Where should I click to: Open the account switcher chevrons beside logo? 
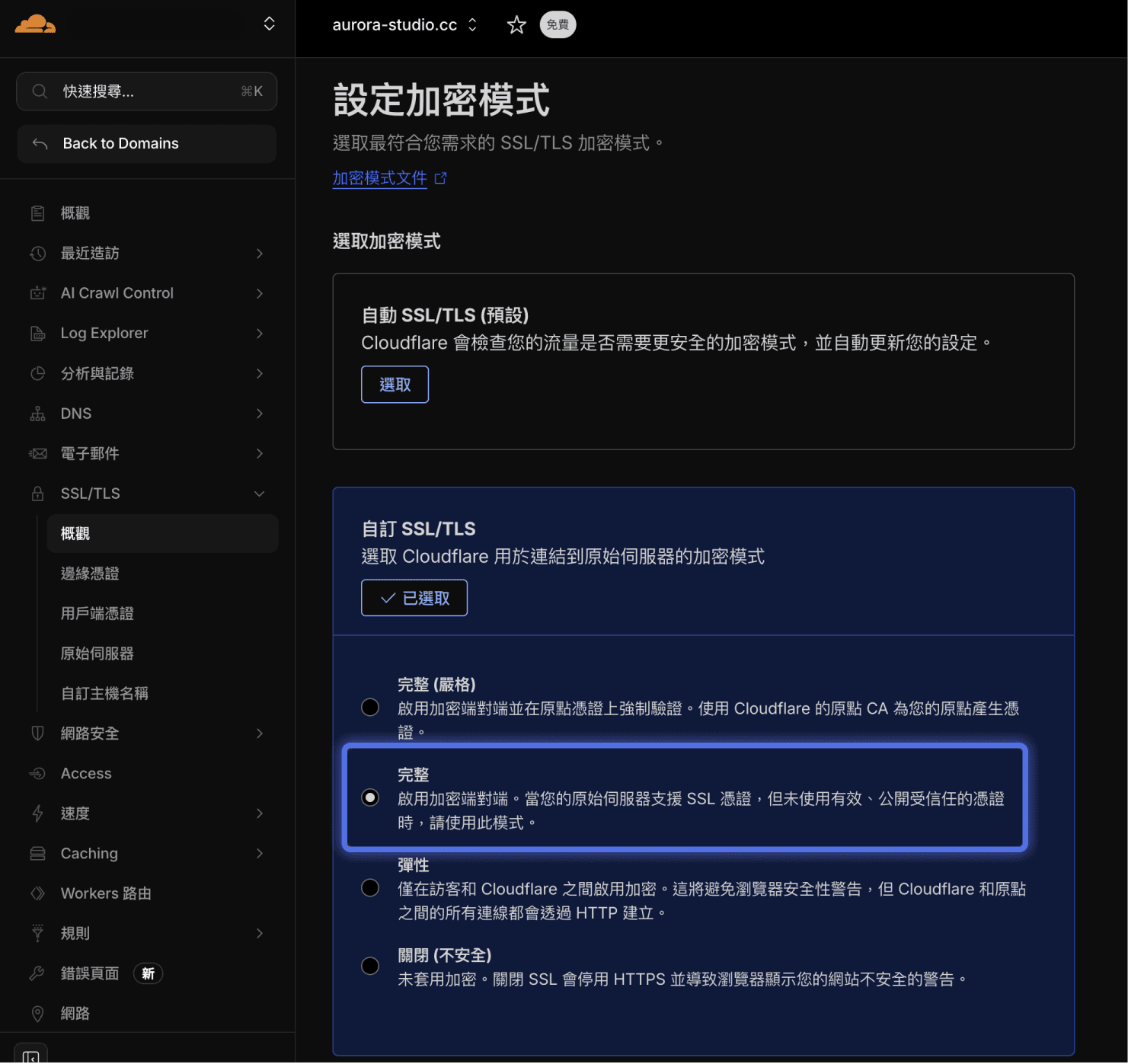(269, 24)
